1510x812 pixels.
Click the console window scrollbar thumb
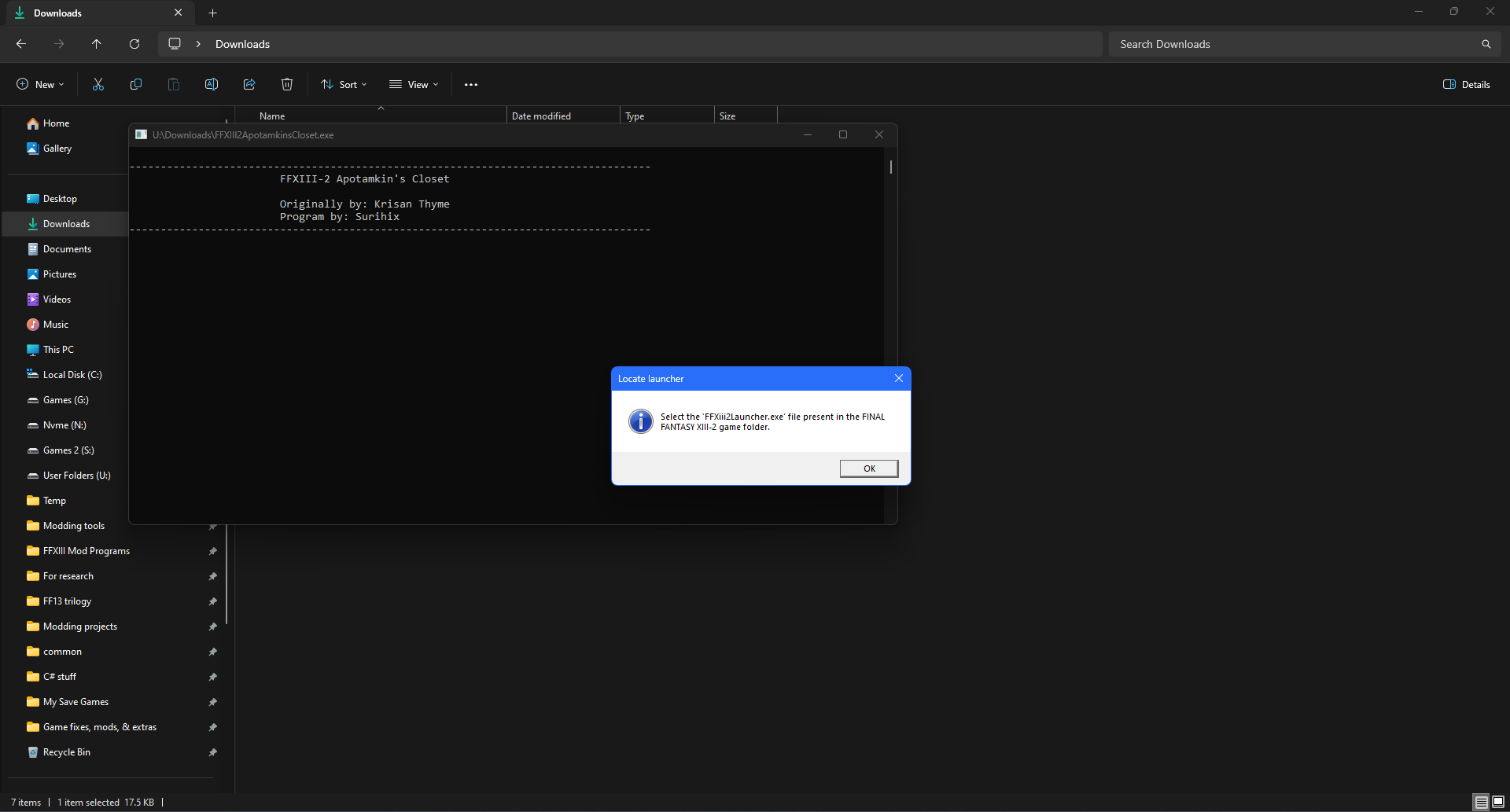(x=891, y=167)
